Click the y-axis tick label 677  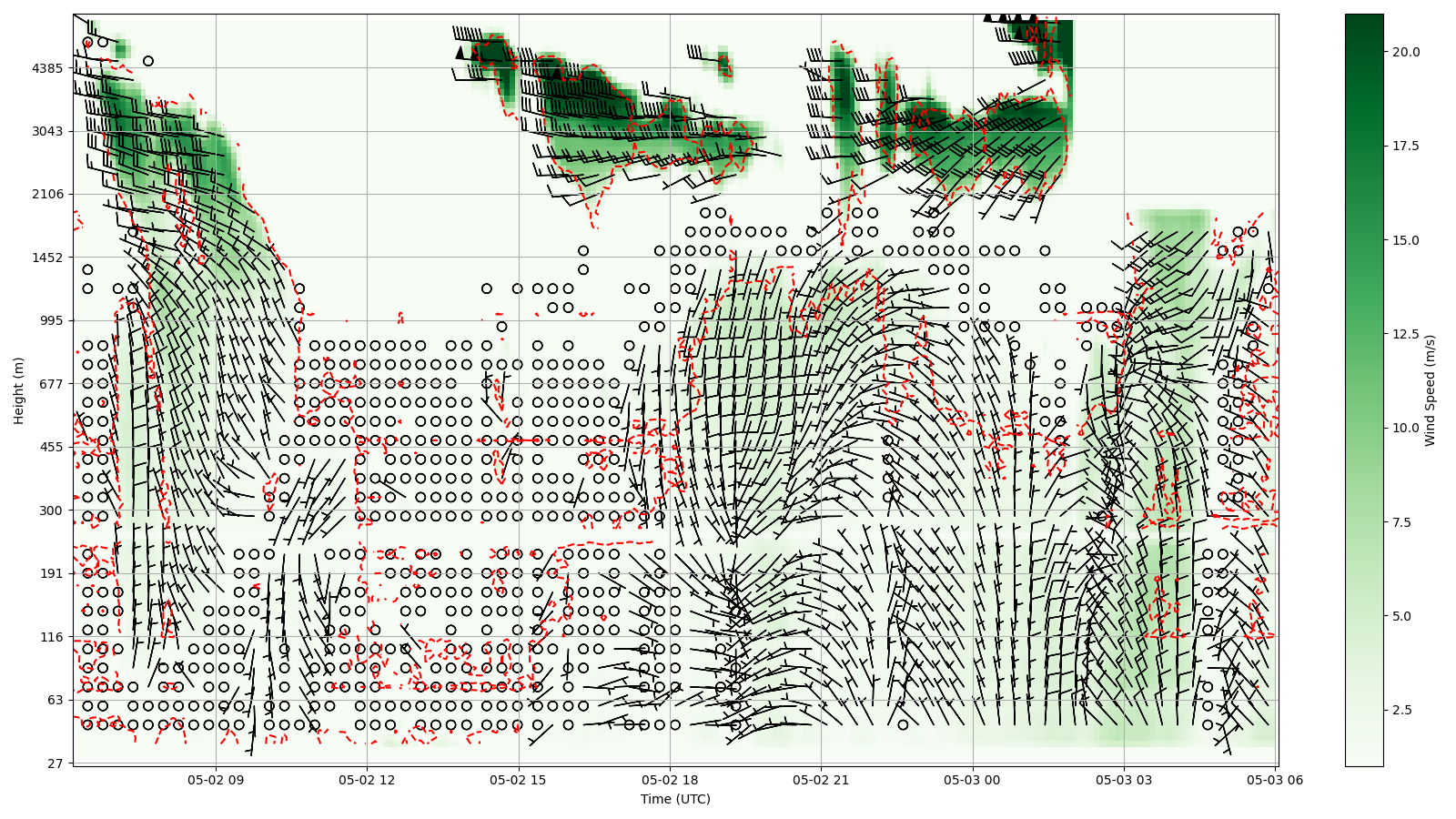(51, 384)
